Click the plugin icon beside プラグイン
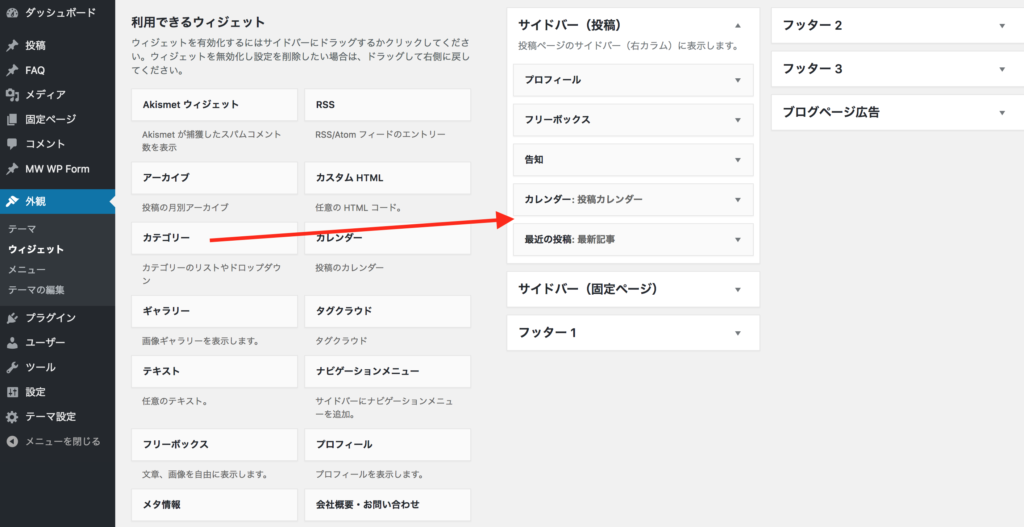The height and width of the screenshot is (527, 1024). [x=12, y=318]
